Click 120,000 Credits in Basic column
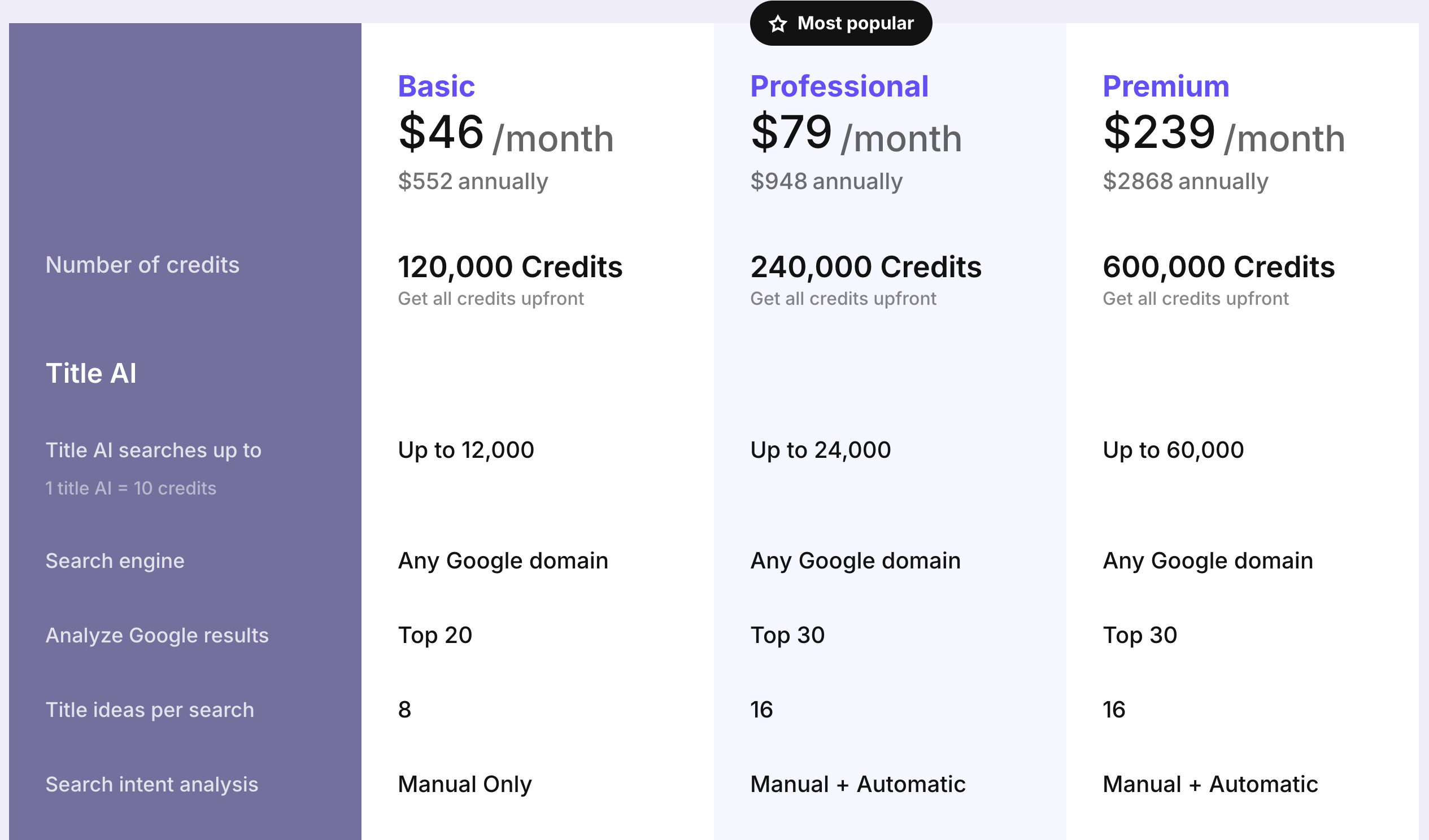The image size is (1429, 840). (x=511, y=267)
